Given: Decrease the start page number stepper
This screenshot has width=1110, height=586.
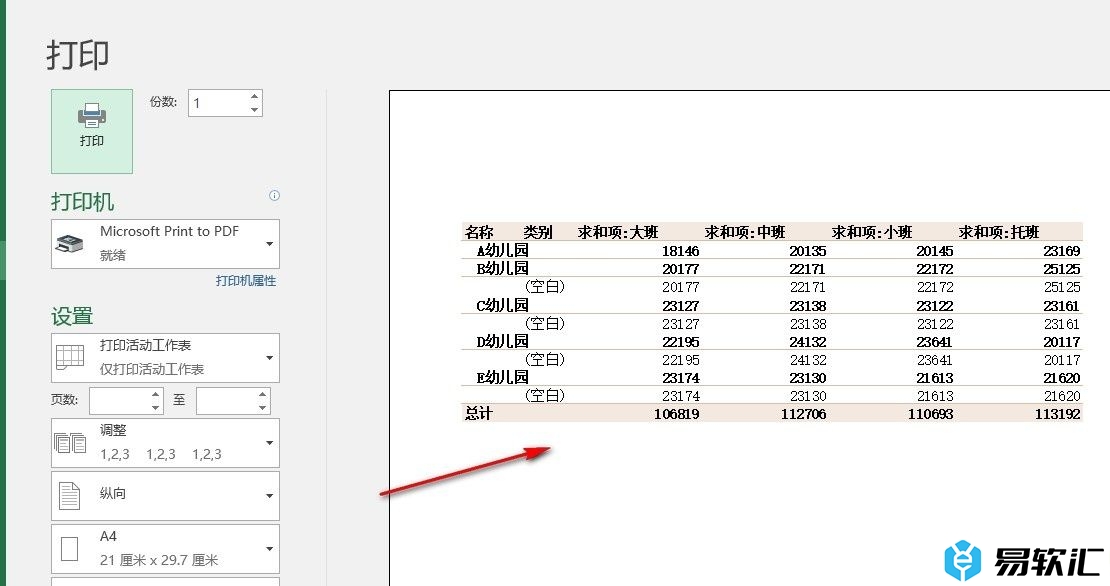Looking at the screenshot, I should (156, 408).
